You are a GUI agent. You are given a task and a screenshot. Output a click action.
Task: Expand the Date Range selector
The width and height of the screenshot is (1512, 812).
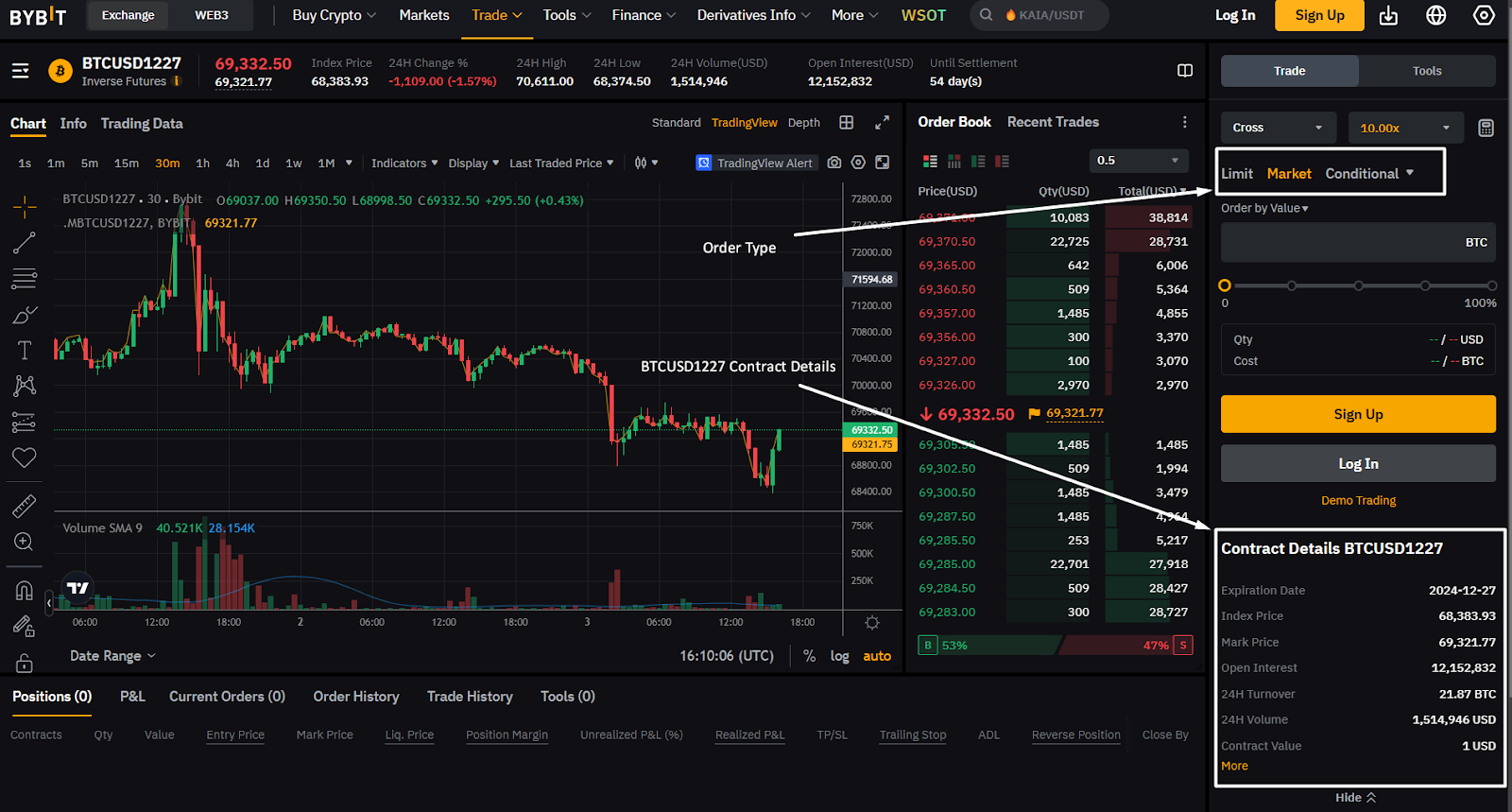coord(112,656)
